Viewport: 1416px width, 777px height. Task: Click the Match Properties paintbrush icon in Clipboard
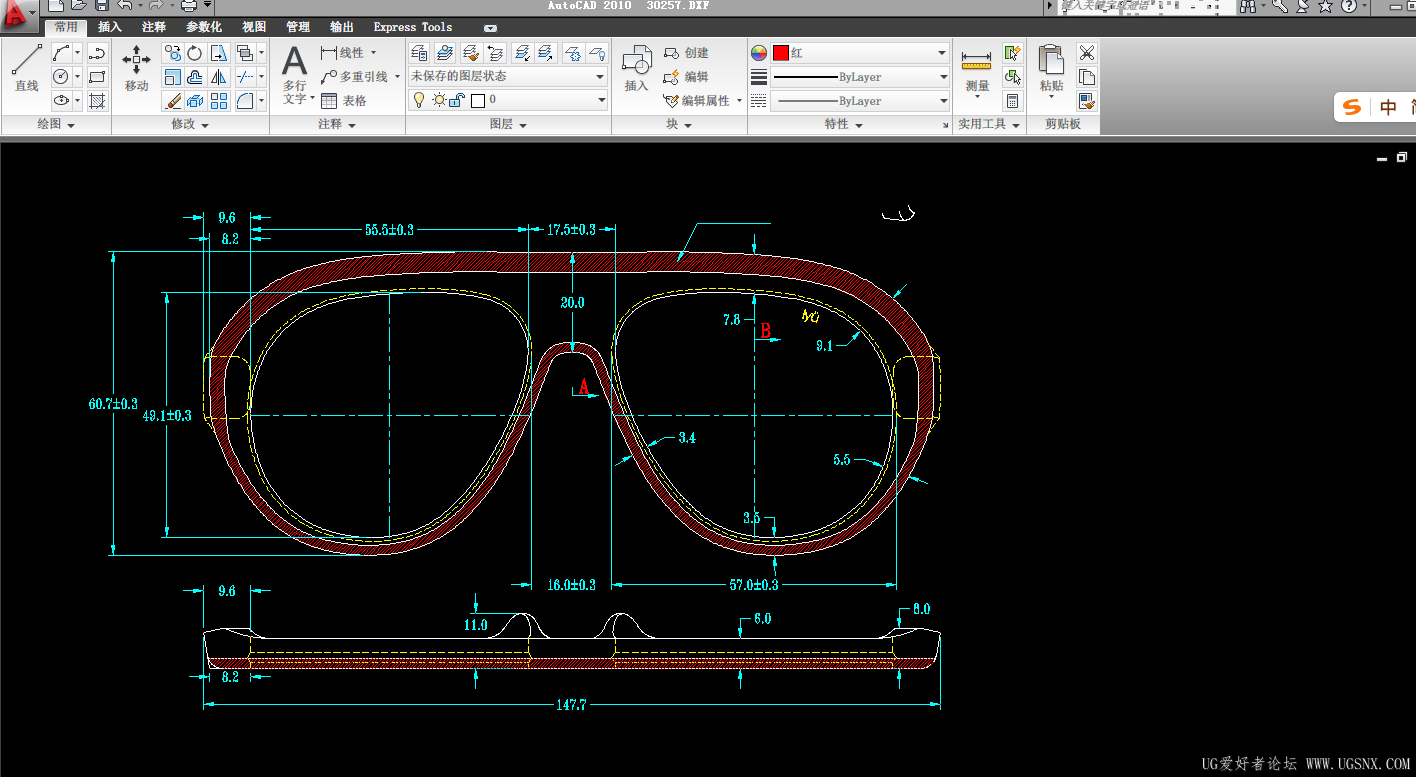(1087, 101)
